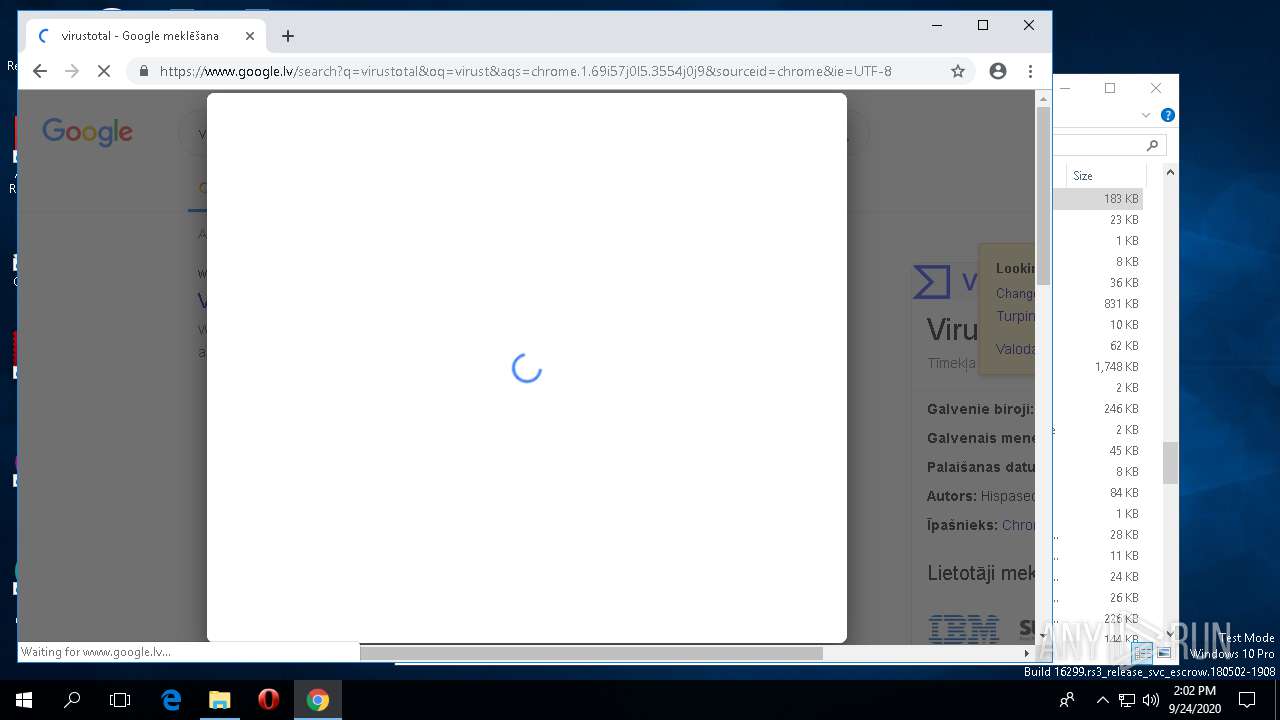Click the File Explorer scroll-down arrow
This screenshot has height=720, width=1280.
(1170, 635)
